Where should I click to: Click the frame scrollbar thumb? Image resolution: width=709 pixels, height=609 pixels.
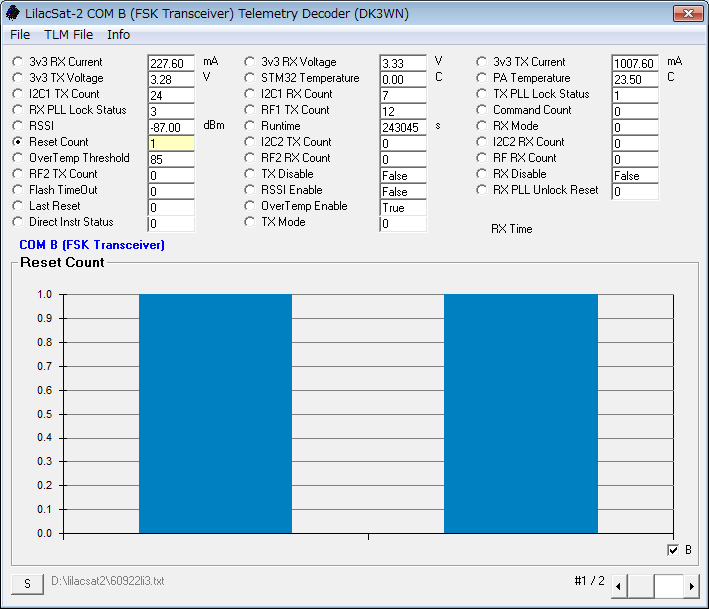(668, 586)
